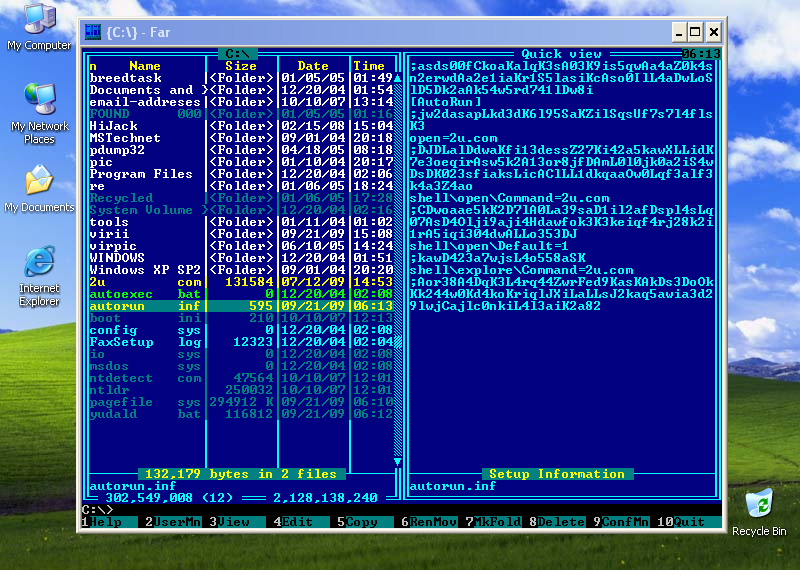Select the My Documents desktop icon
The image size is (800, 570).
(39, 188)
